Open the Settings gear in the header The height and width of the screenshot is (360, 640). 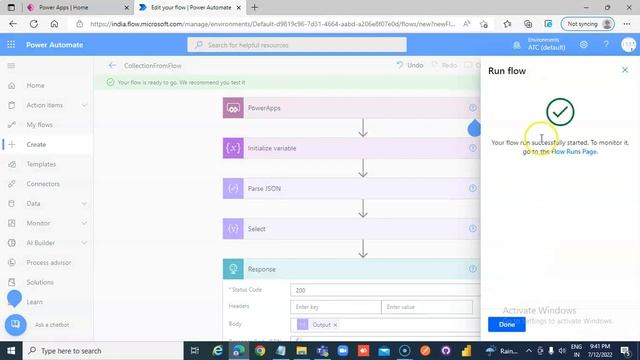(x=584, y=44)
